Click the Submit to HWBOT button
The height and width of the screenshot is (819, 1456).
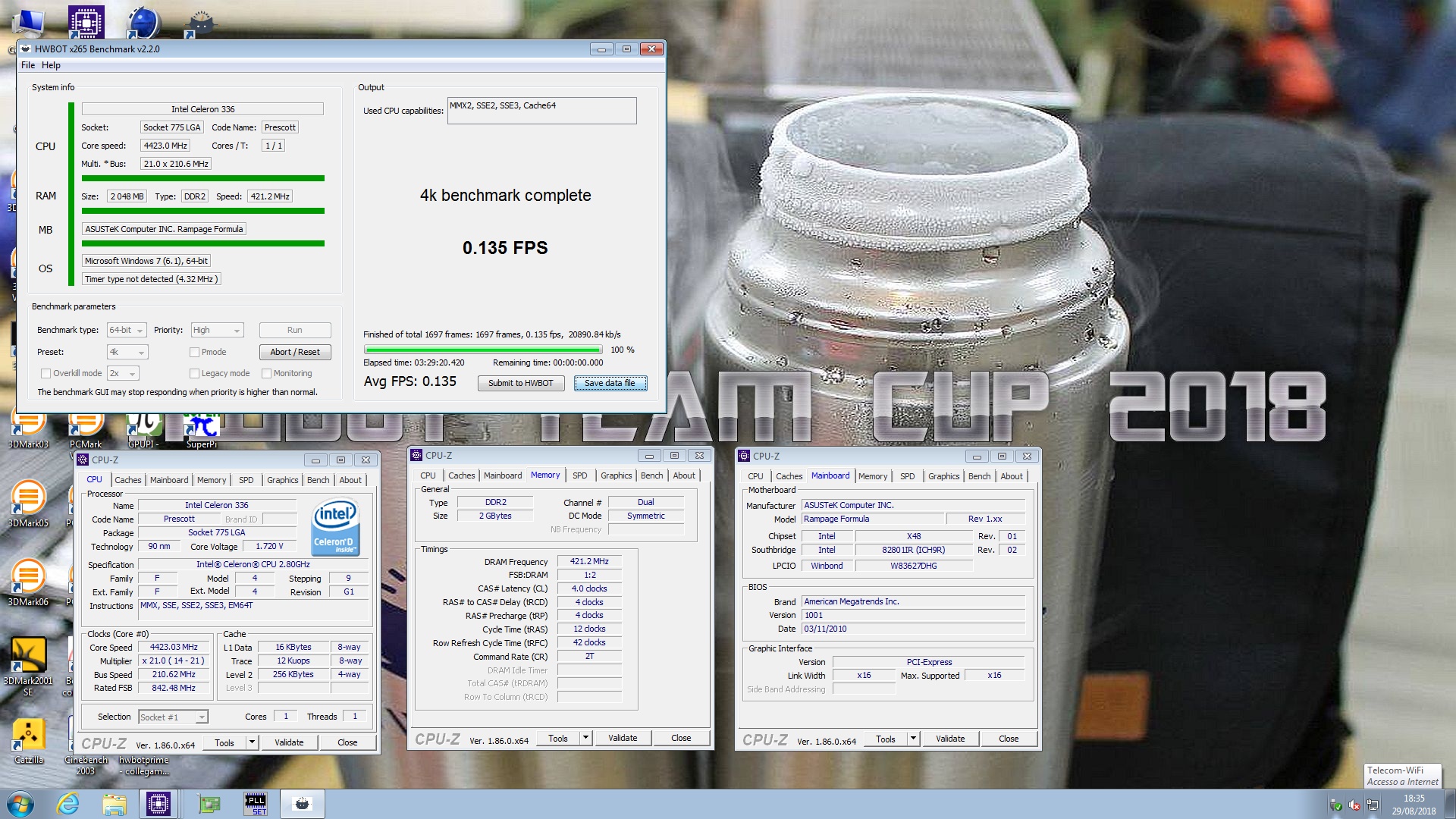click(521, 383)
